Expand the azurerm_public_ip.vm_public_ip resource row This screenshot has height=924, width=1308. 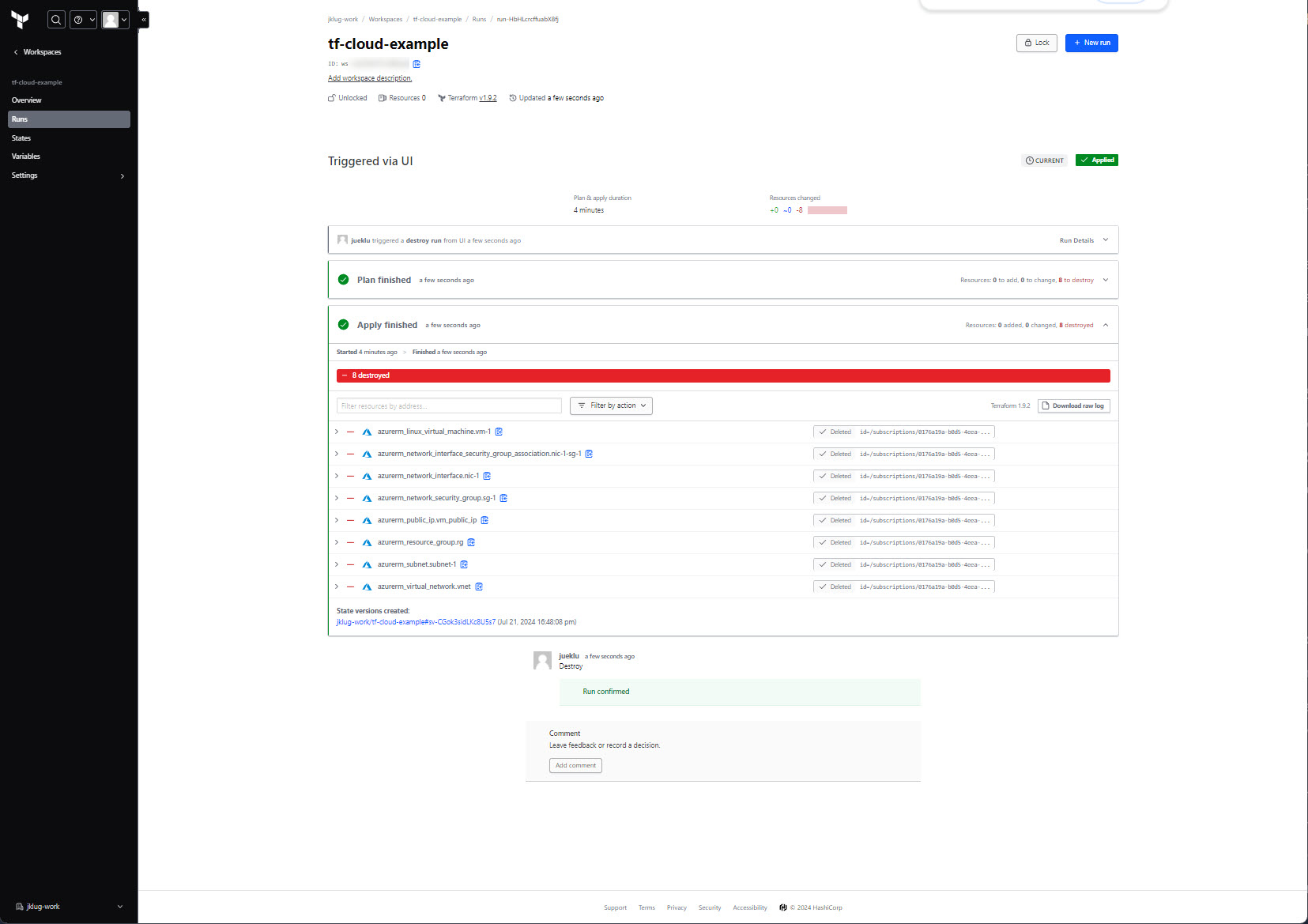point(337,520)
